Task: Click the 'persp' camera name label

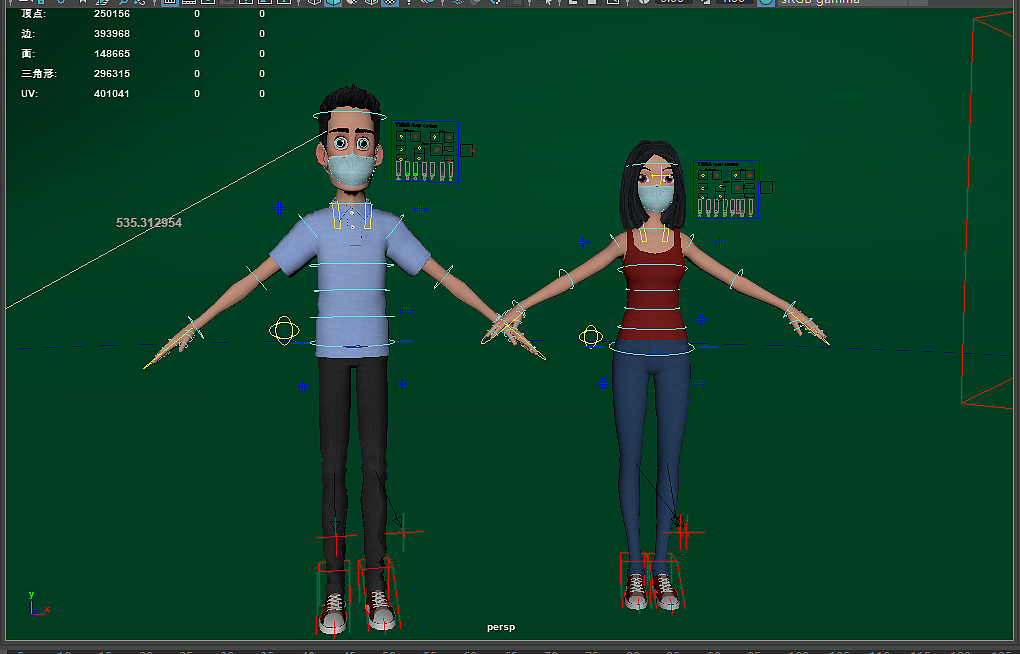Action: (x=501, y=627)
